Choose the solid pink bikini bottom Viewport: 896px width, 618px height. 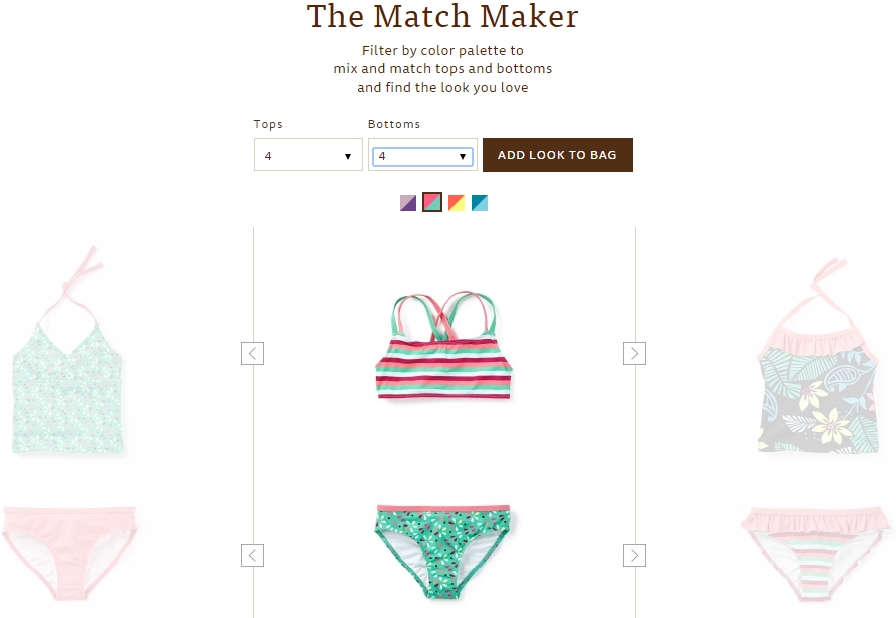click(69, 552)
